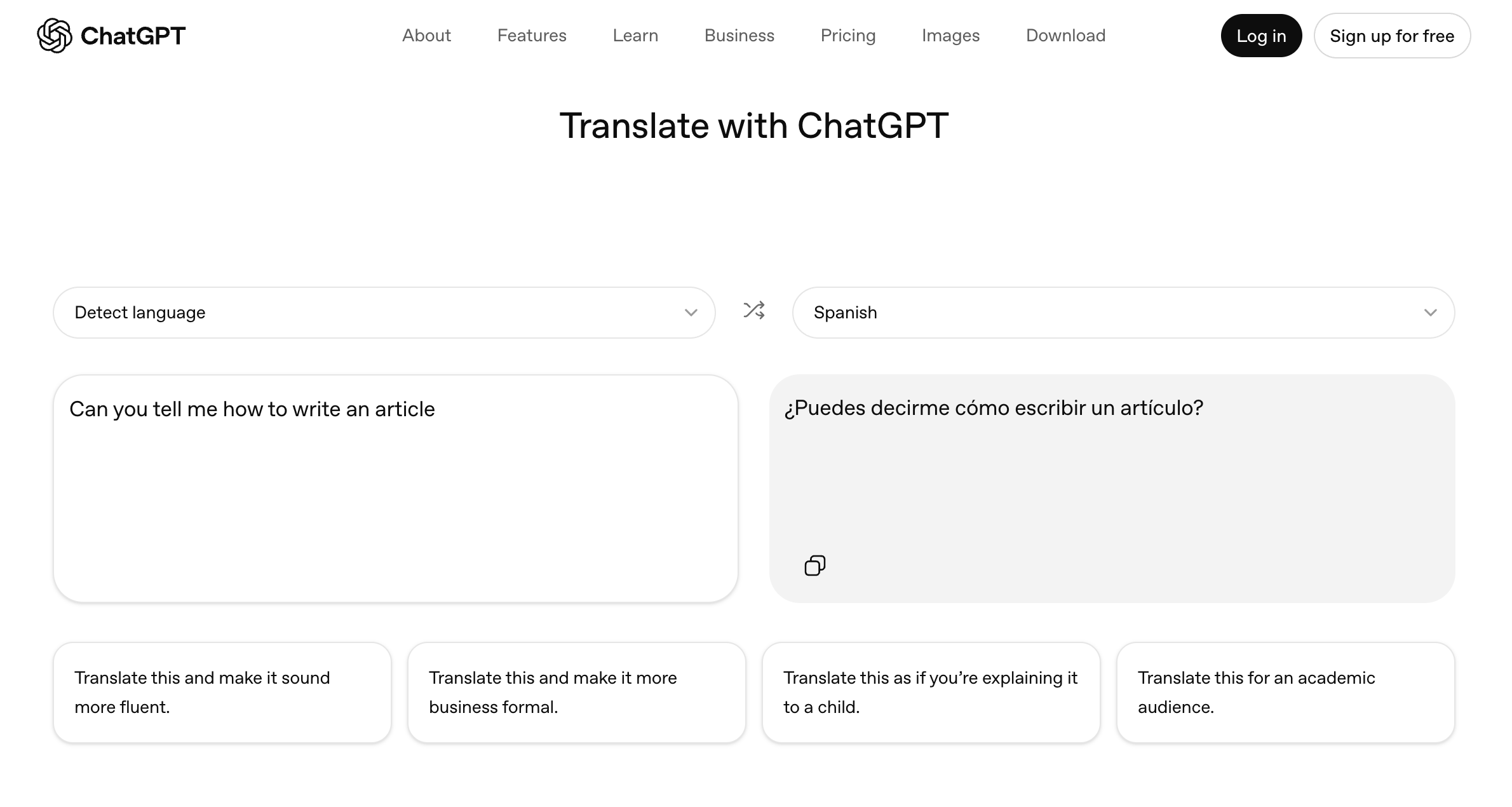Image resolution: width=1512 pixels, height=807 pixels.
Task: Select more business formal suggestion
Action: click(x=576, y=692)
